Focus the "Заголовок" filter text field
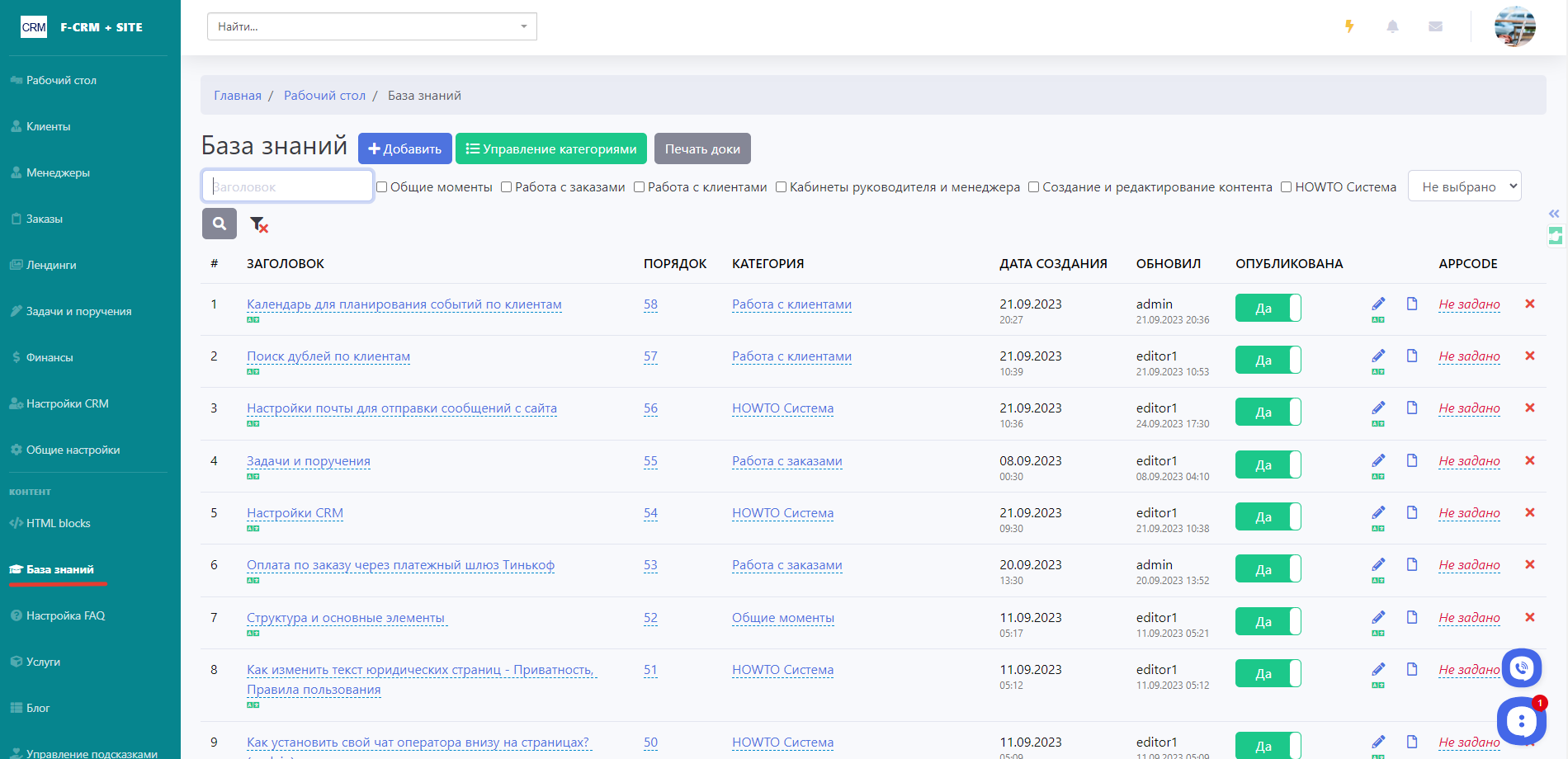 (287, 186)
